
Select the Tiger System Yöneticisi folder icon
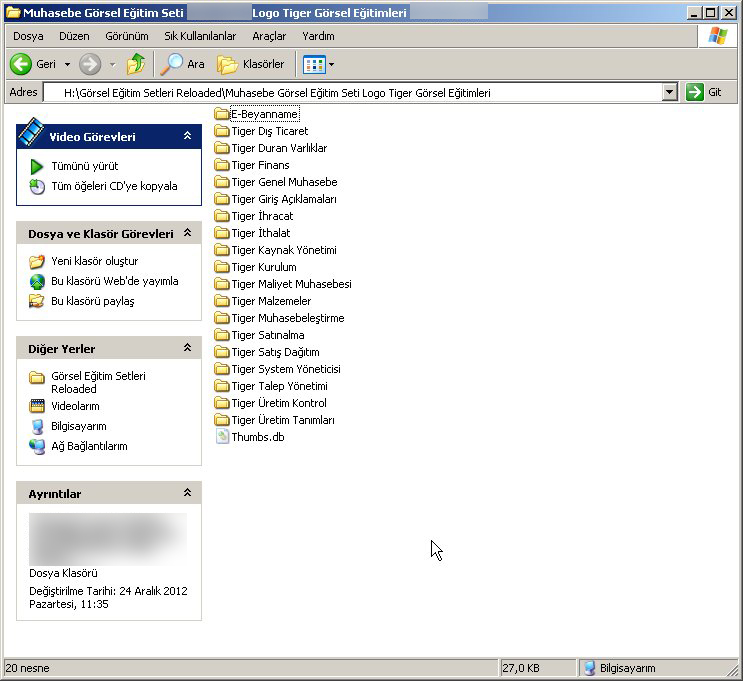click(221, 369)
